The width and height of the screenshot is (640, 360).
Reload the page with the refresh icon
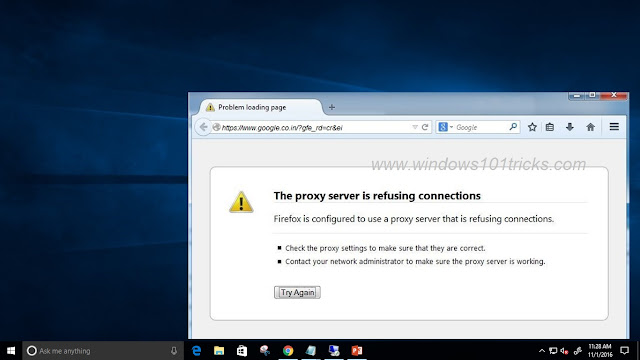(425, 127)
